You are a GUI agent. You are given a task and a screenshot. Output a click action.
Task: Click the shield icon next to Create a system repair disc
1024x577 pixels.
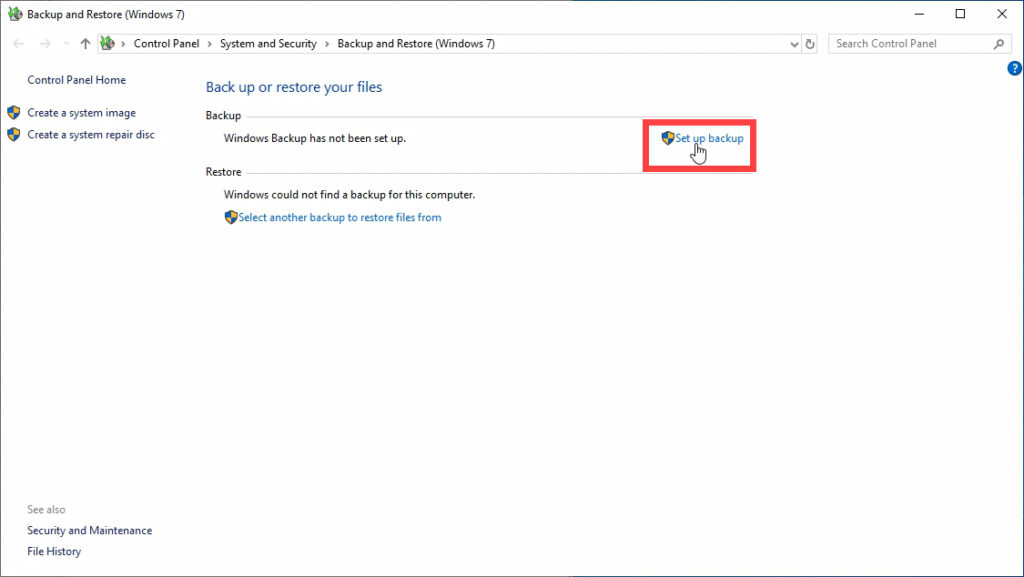(14, 134)
